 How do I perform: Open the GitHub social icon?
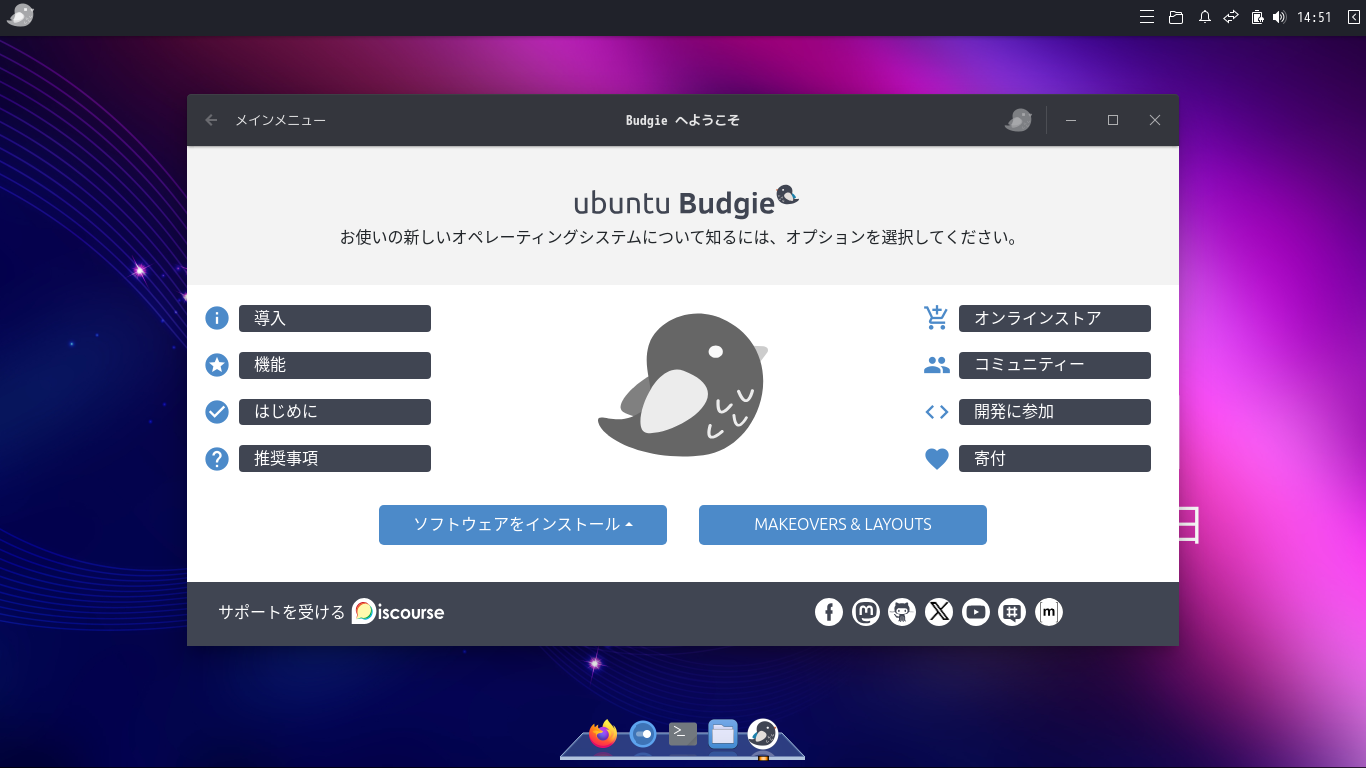tap(902, 612)
